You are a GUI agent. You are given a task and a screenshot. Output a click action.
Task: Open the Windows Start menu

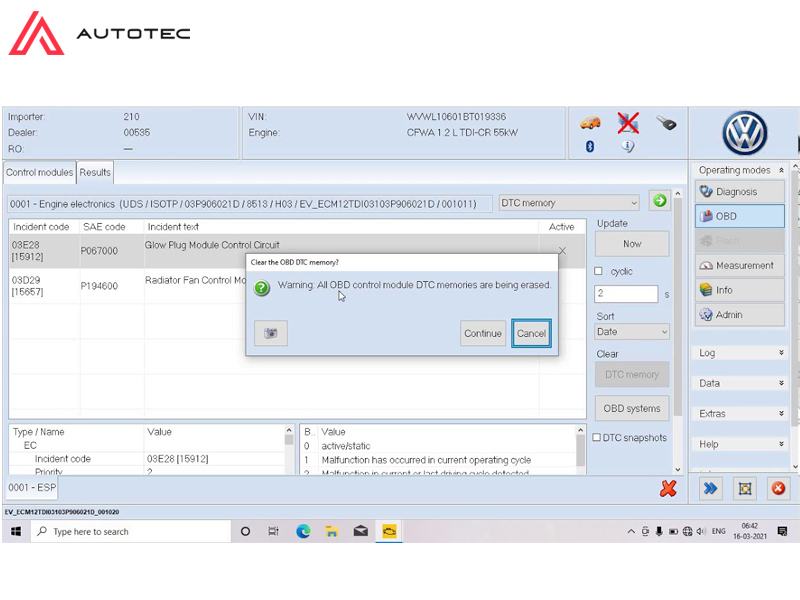tap(16, 532)
